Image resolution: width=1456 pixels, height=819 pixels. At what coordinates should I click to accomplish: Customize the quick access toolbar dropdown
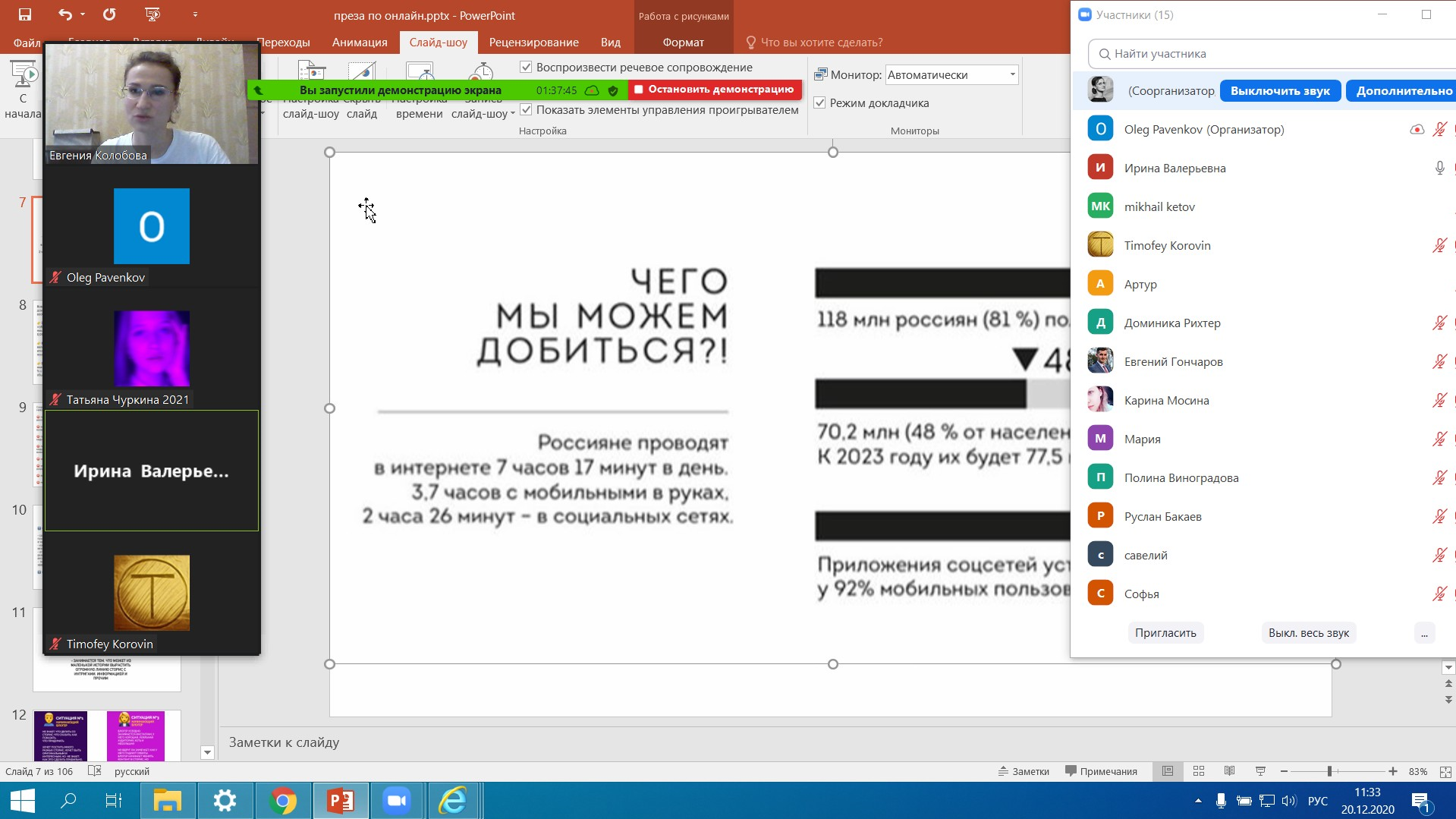(195, 14)
